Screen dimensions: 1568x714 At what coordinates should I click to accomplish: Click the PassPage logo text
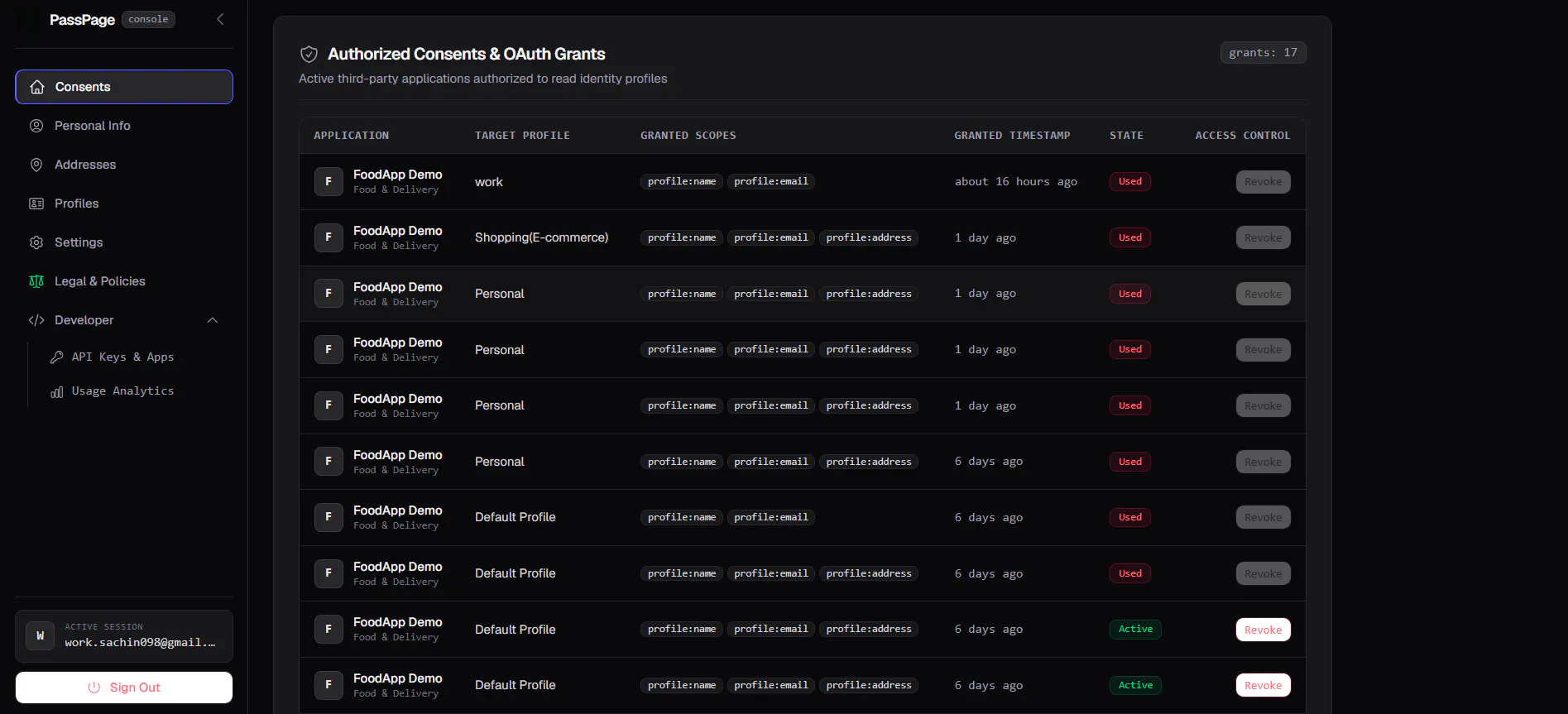[82, 20]
